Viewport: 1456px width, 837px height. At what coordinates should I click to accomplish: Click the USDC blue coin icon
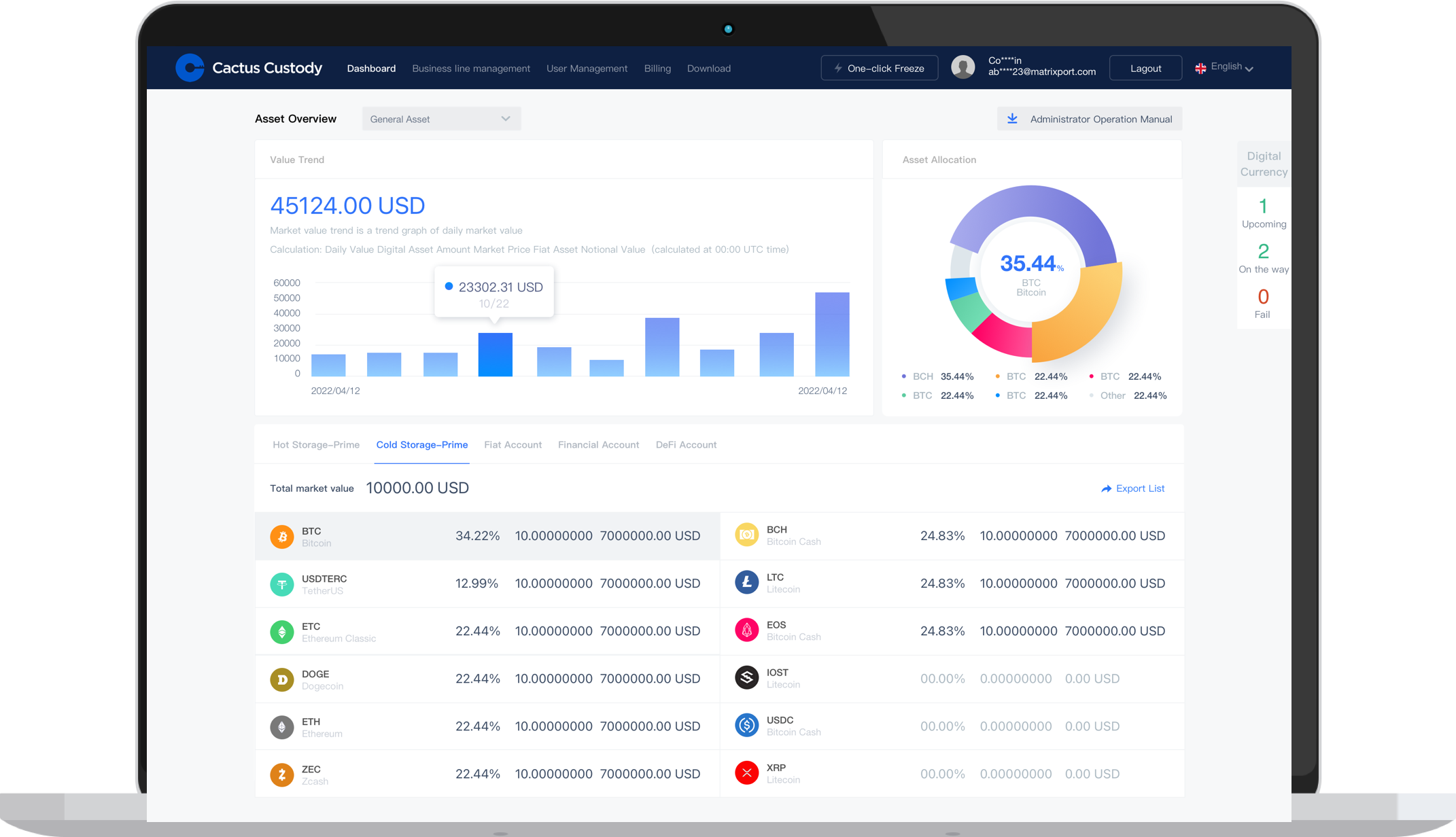pyautogui.click(x=746, y=726)
